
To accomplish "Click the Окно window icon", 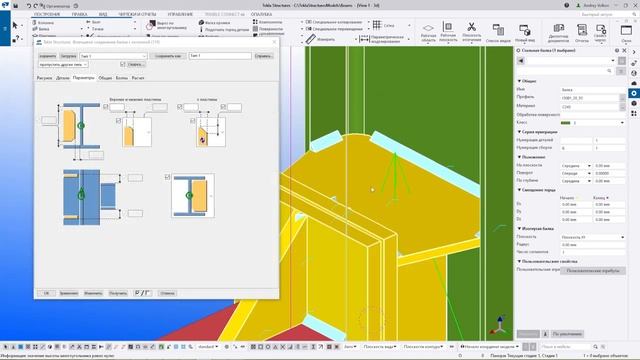I will pyautogui.click(x=626, y=33).
